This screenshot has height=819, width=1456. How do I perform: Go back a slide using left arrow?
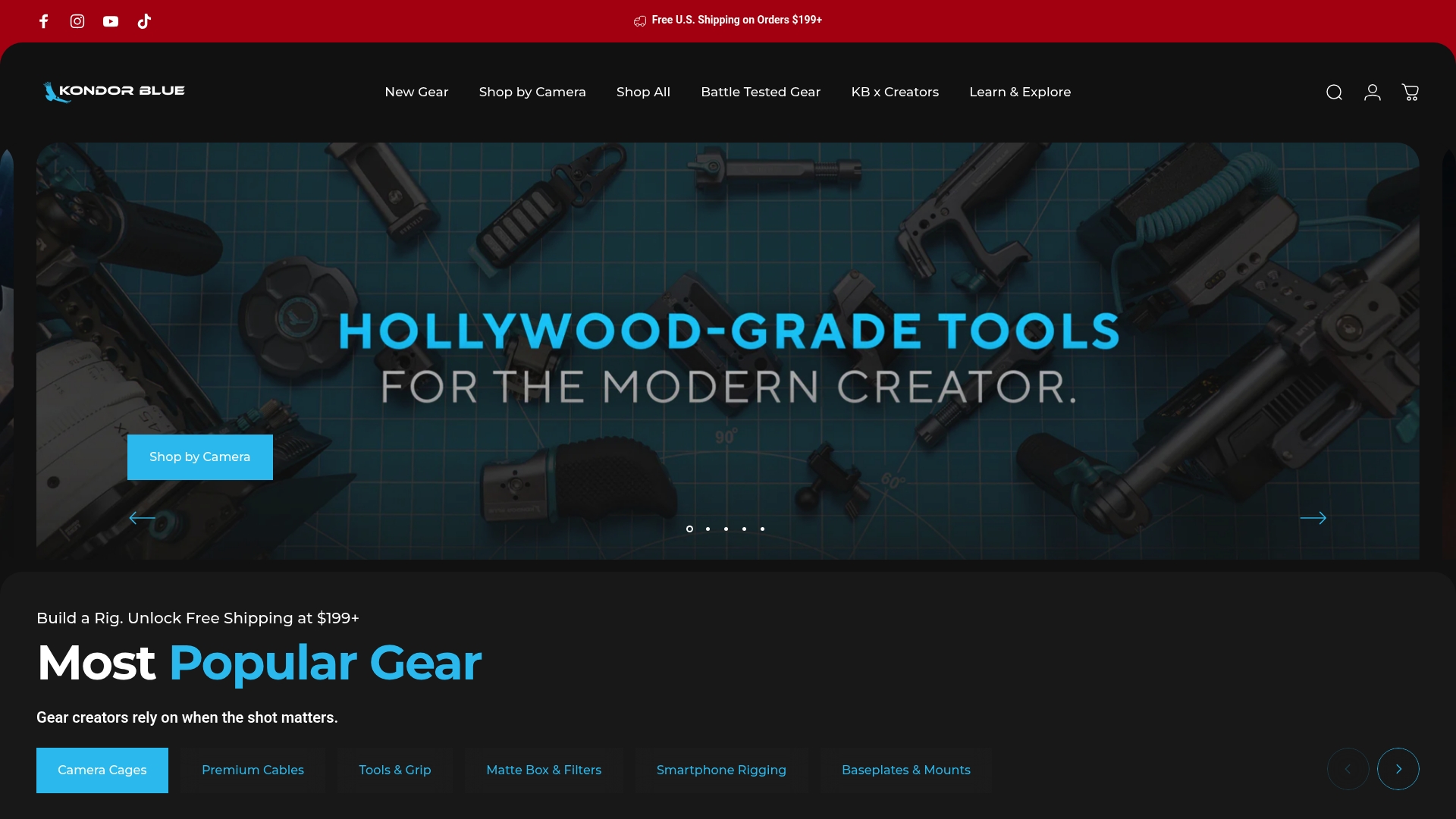(142, 518)
